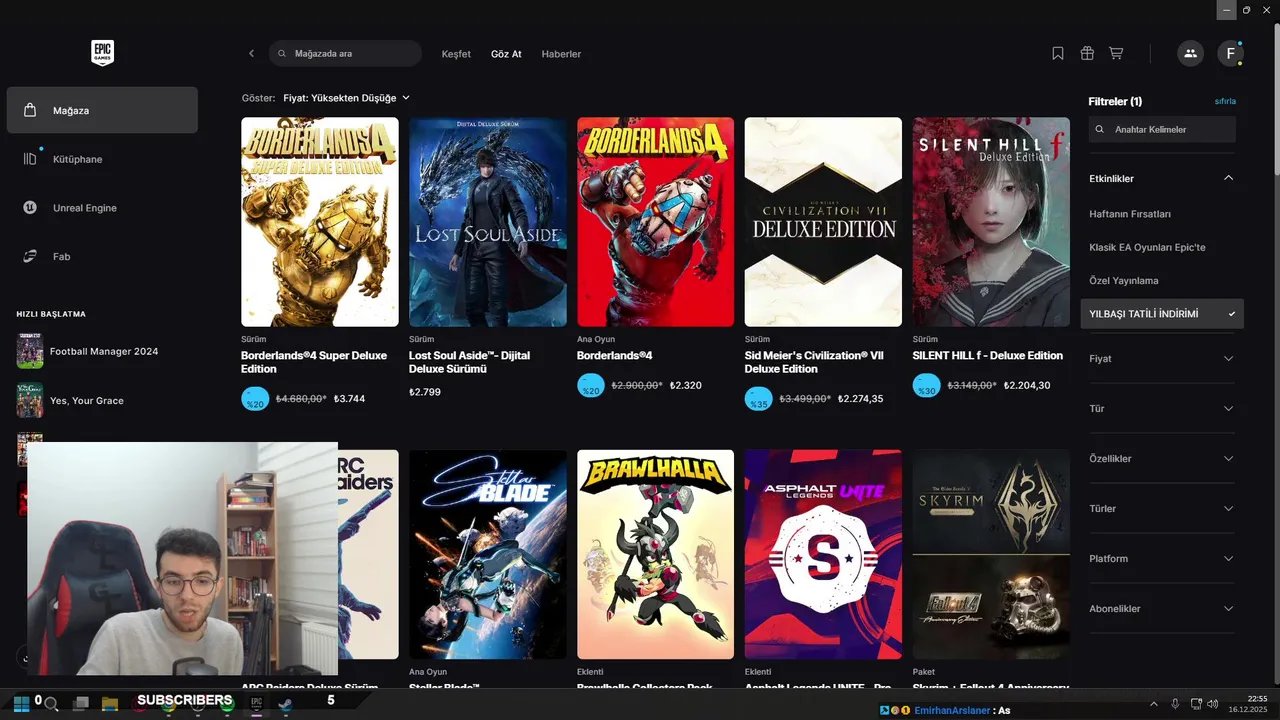Open the F profile avatar menu
This screenshot has height=720, width=1280.
(1230, 53)
